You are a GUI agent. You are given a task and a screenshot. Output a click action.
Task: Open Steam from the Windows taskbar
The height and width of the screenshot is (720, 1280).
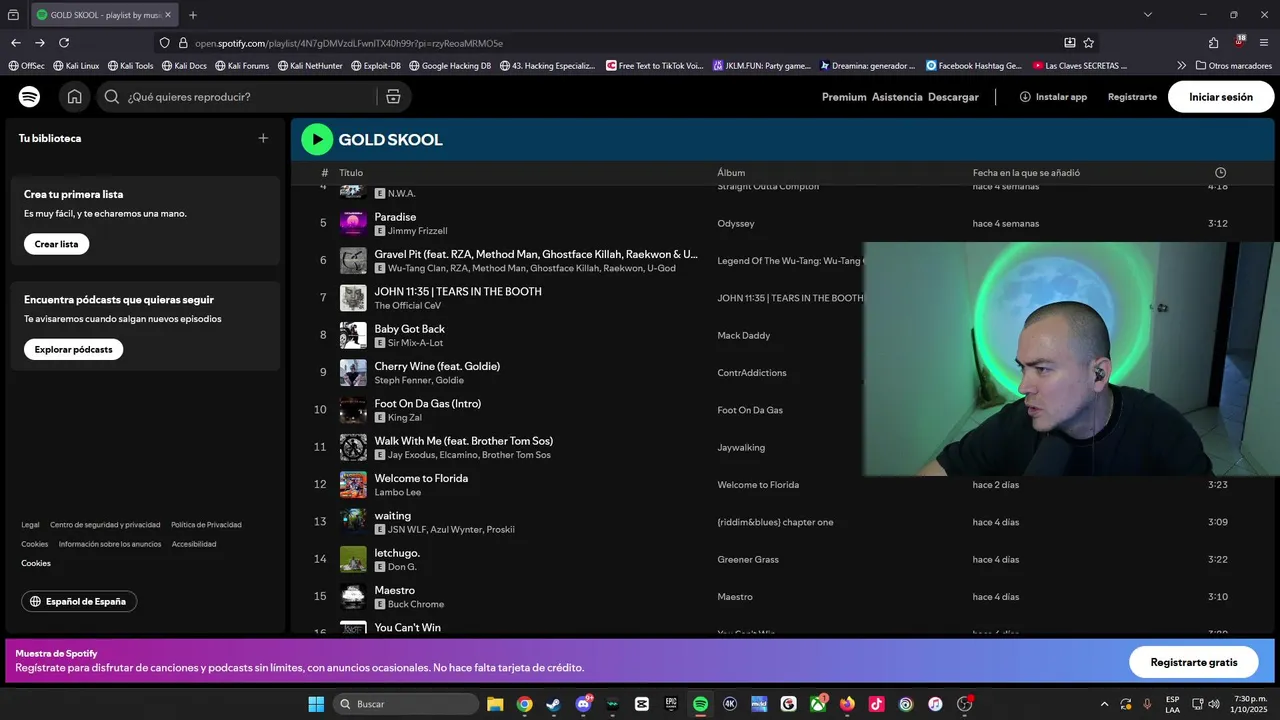pyautogui.click(x=553, y=704)
